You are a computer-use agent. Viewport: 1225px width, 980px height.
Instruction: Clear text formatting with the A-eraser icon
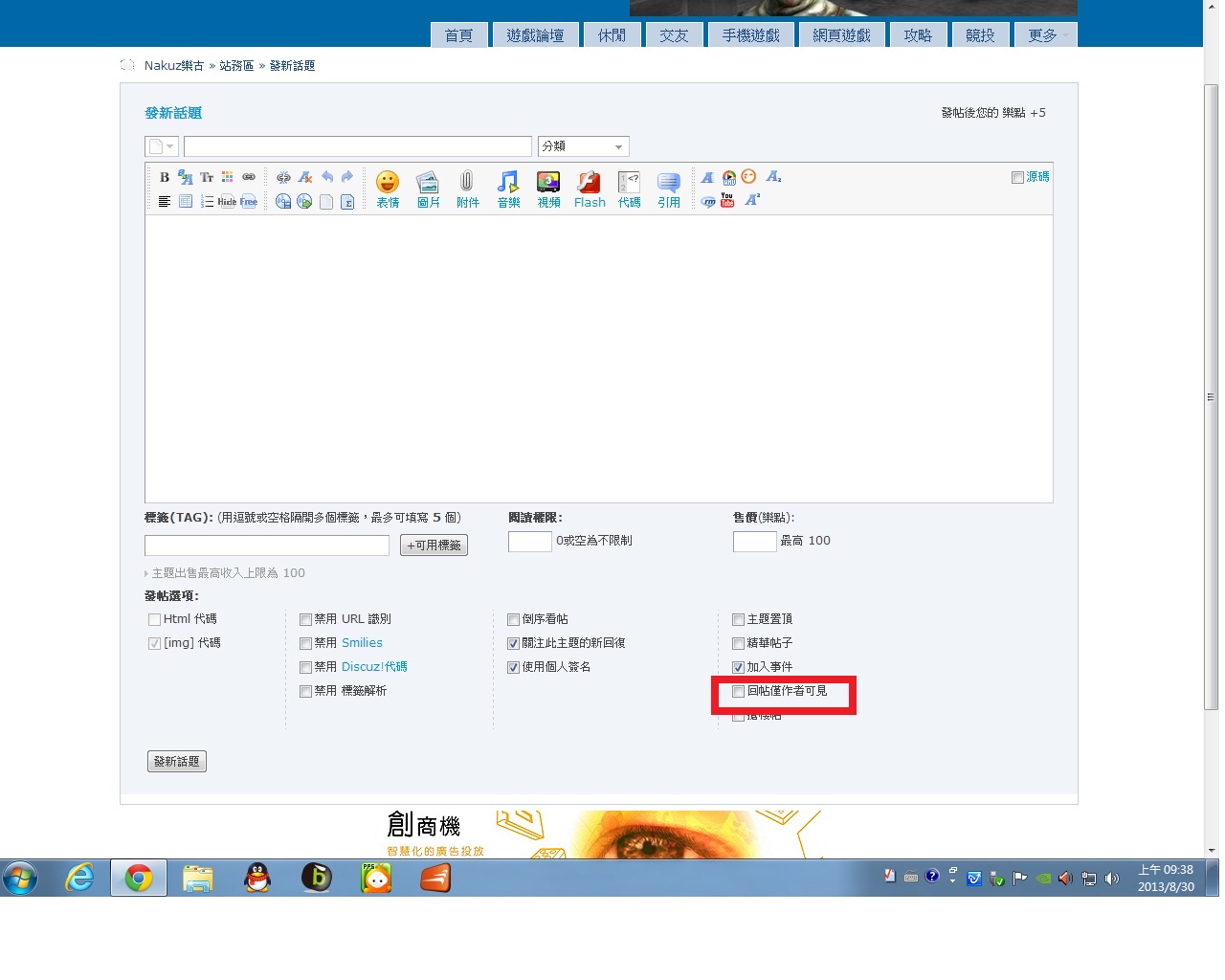(x=305, y=177)
